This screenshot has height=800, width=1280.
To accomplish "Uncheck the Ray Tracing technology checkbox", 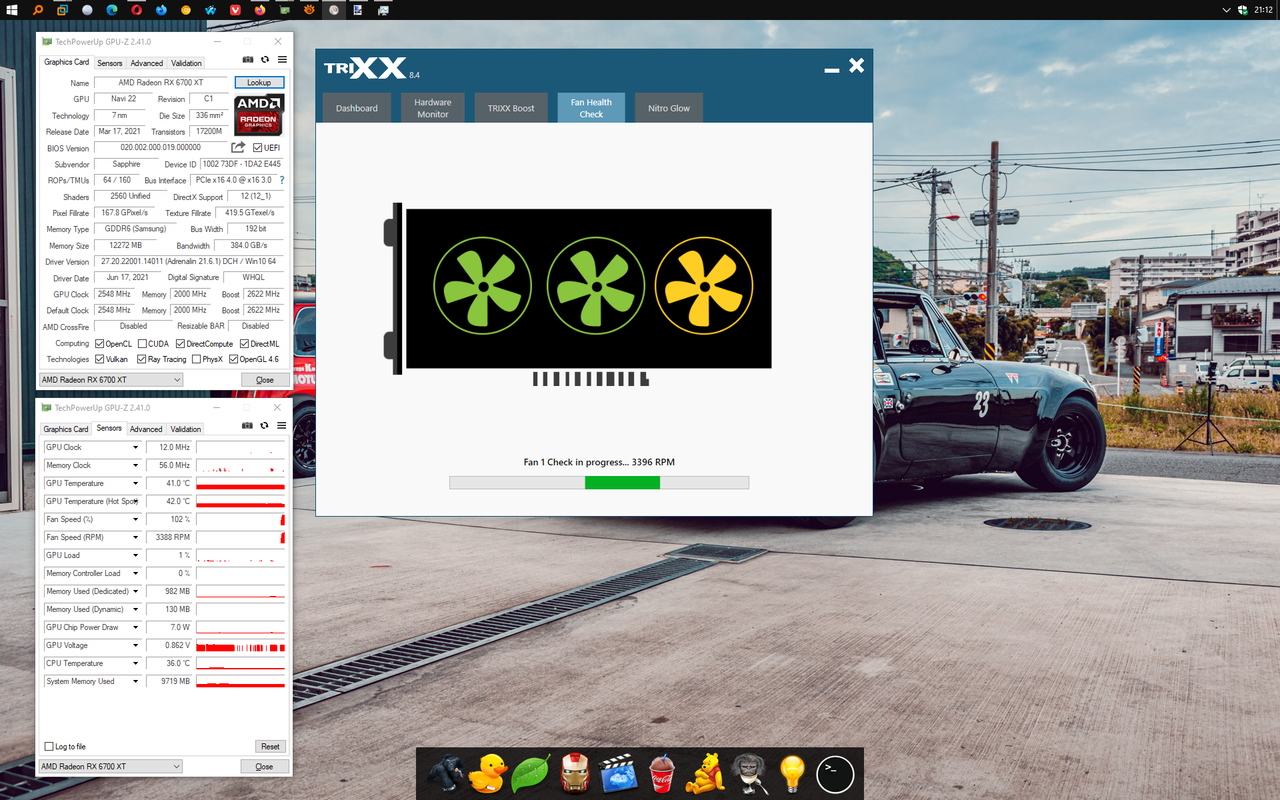I will 141,359.
